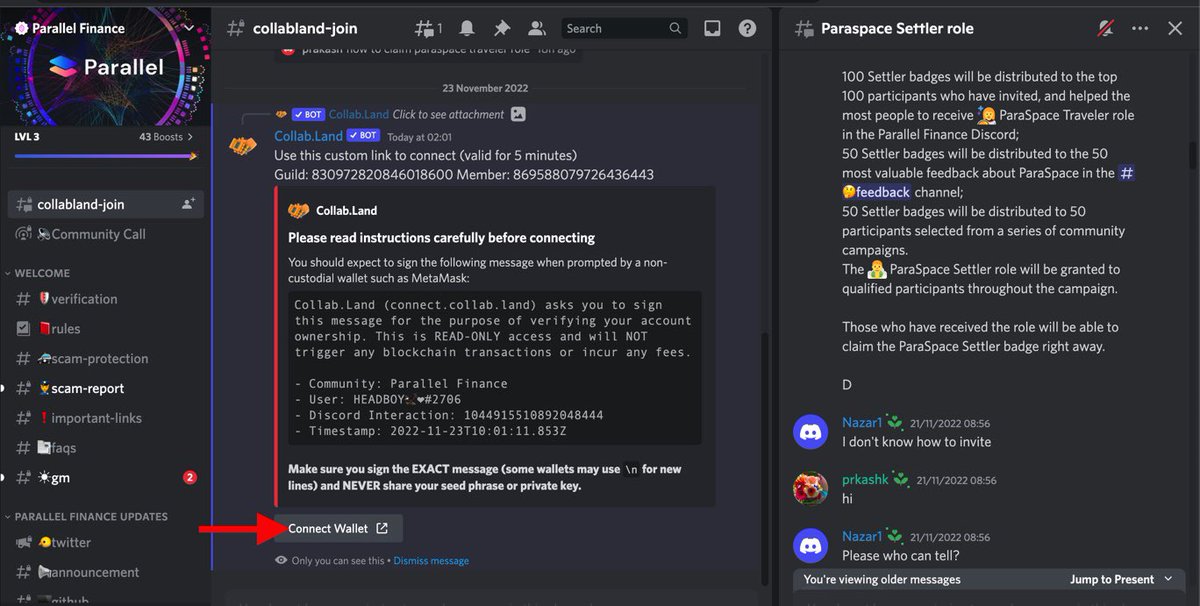Image resolution: width=1200 pixels, height=606 pixels.
Task: Open thread more options ellipsis
Action: click(1139, 29)
